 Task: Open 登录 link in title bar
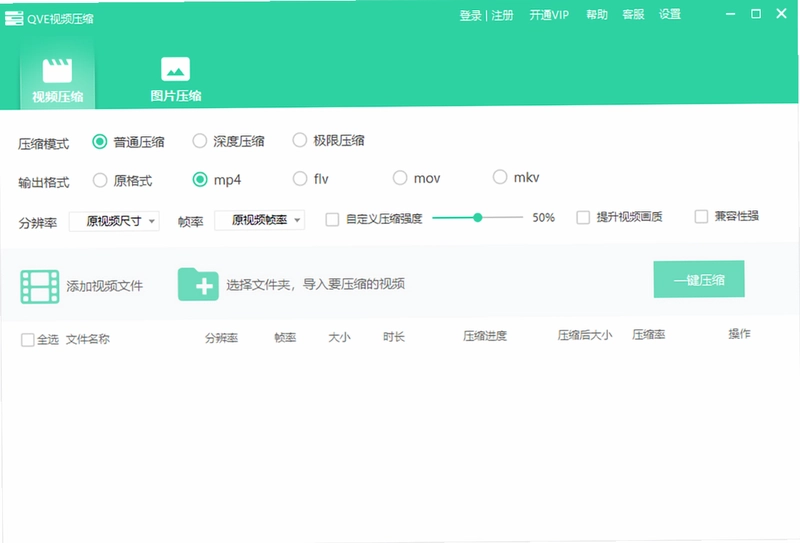tap(470, 15)
